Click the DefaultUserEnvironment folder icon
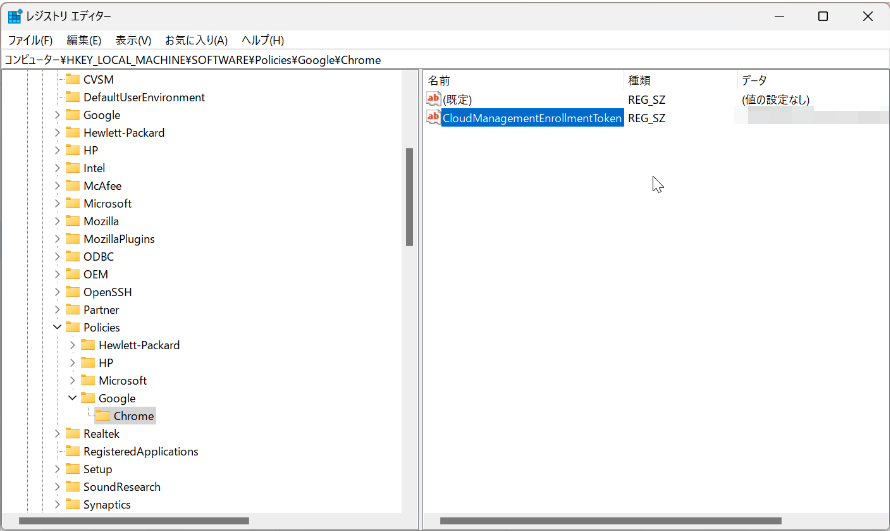Viewport: 890px width, 531px height. 73,97
